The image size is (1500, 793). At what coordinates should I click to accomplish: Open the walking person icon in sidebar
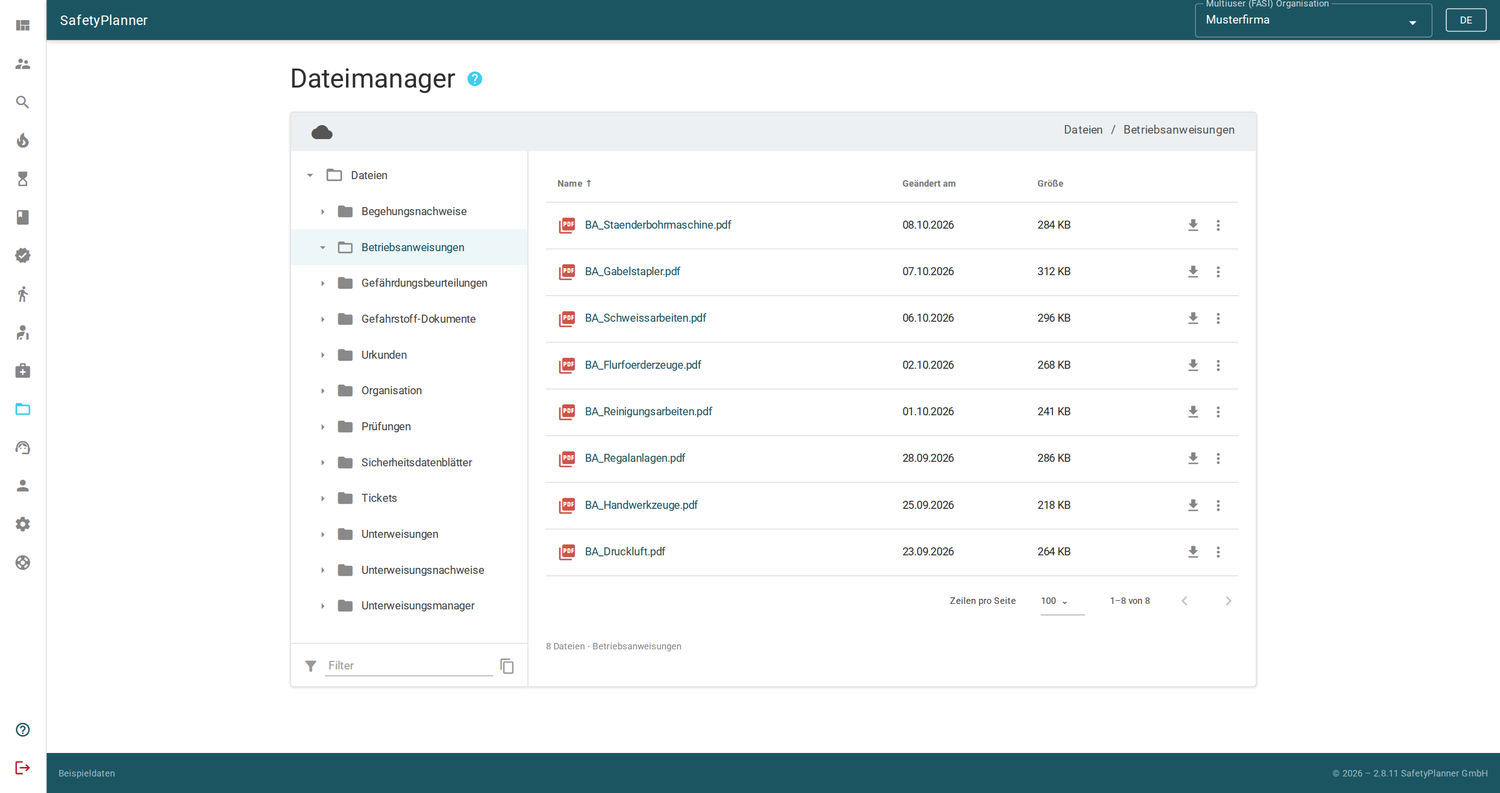point(22,294)
